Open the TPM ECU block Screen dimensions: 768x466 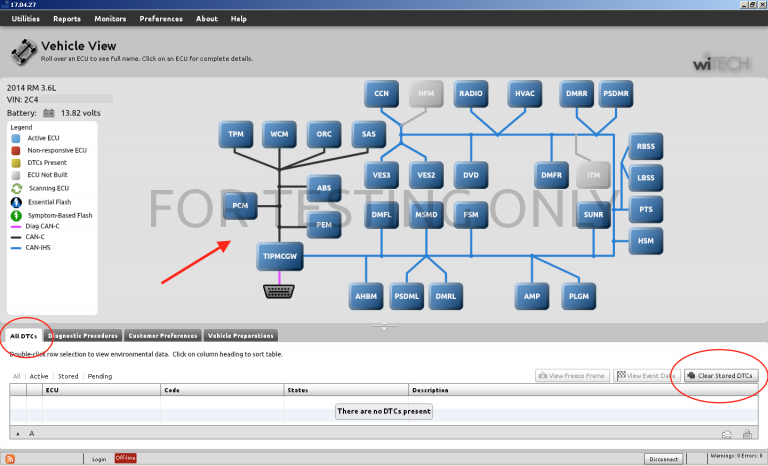click(x=236, y=133)
